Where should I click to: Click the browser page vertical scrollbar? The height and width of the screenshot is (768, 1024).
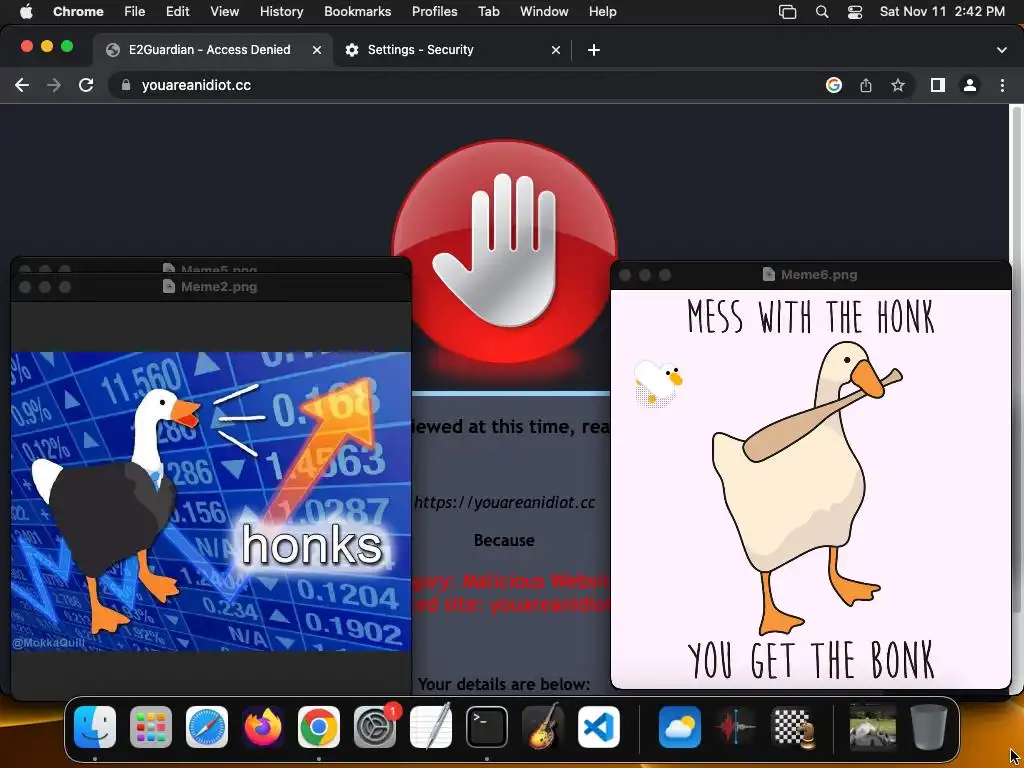(1016, 359)
